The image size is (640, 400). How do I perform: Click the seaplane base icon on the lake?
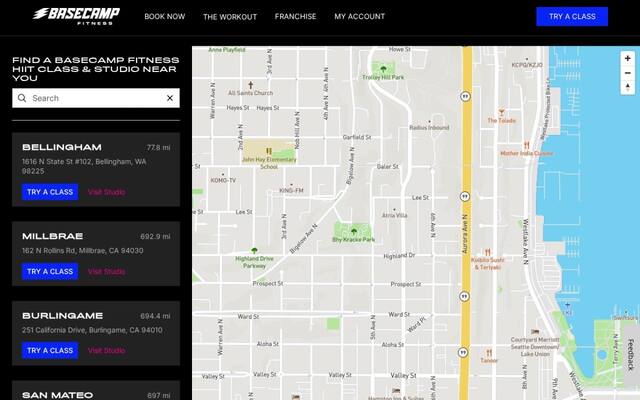click(x=567, y=305)
